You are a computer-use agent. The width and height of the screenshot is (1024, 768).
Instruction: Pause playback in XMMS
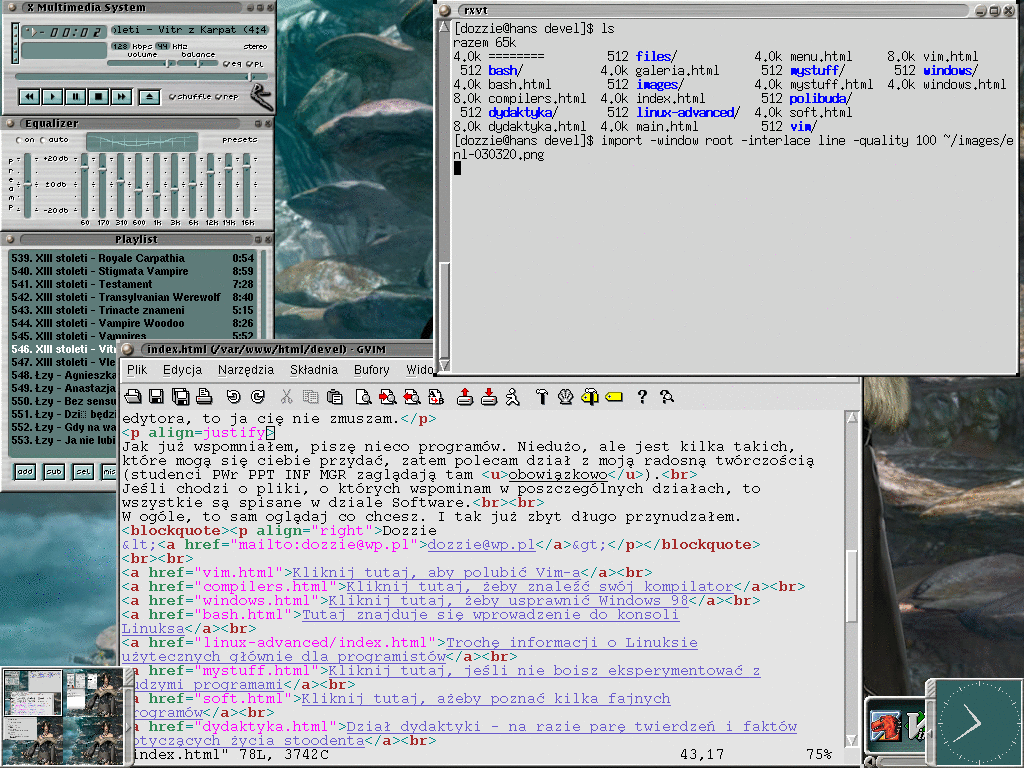[x=75, y=97]
